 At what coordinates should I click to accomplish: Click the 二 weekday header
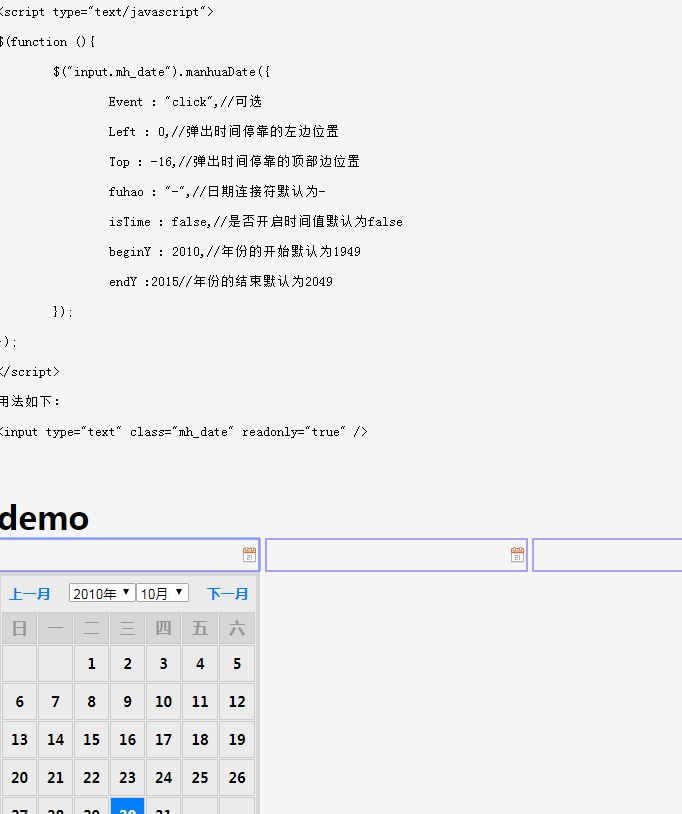point(91,628)
